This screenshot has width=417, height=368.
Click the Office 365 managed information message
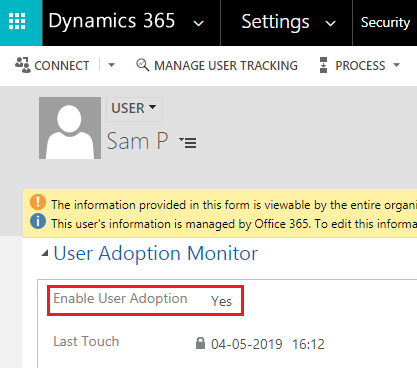tap(234, 224)
